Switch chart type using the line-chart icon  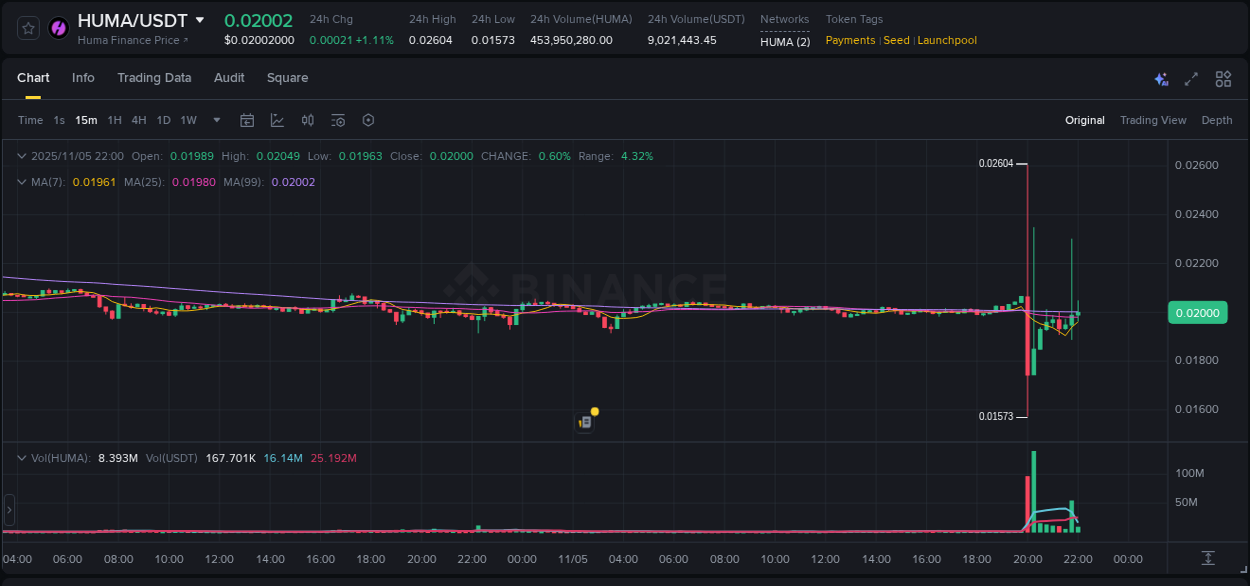tap(277, 120)
